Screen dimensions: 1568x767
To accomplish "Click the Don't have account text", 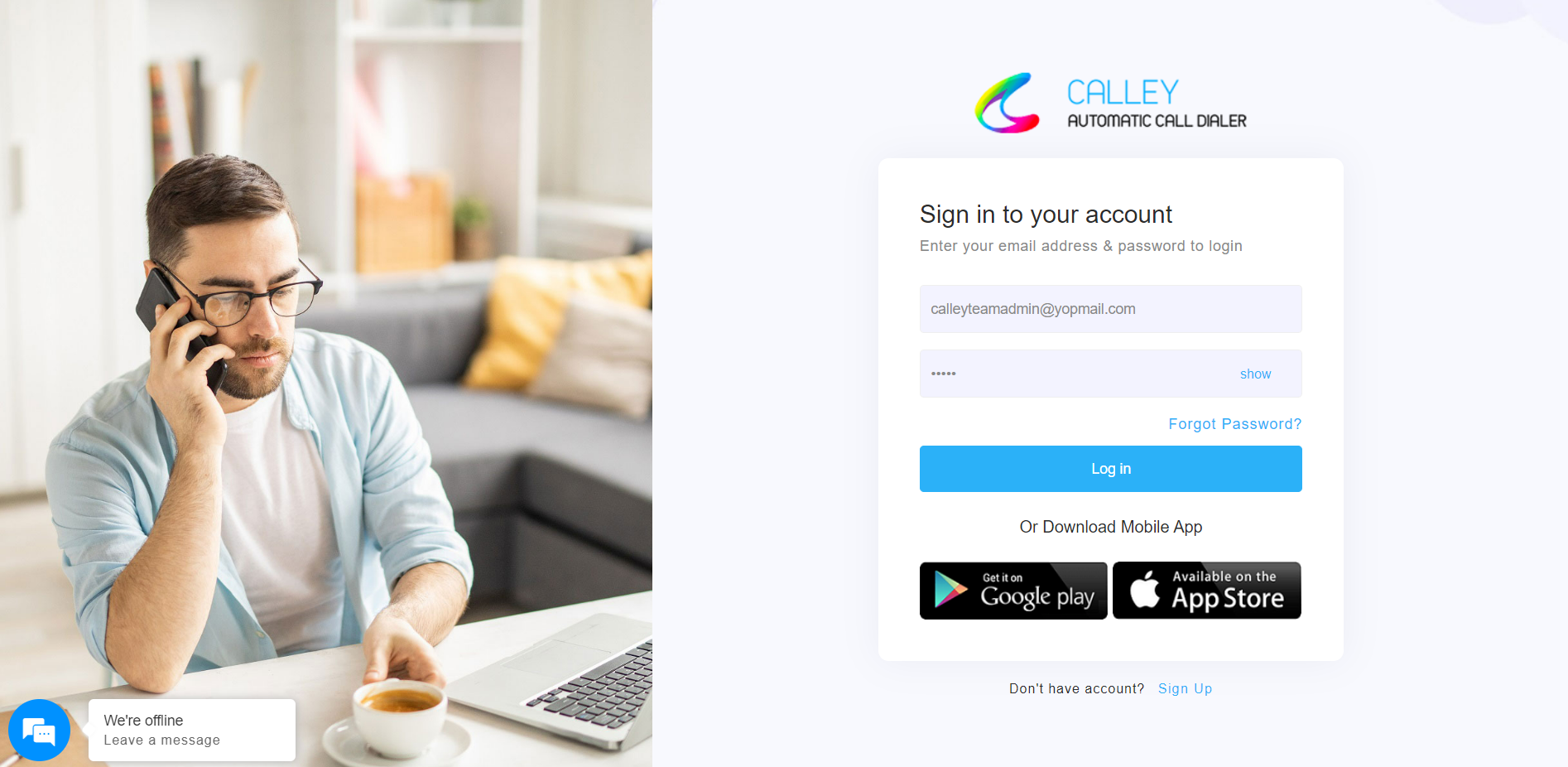I will (x=1076, y=688).
